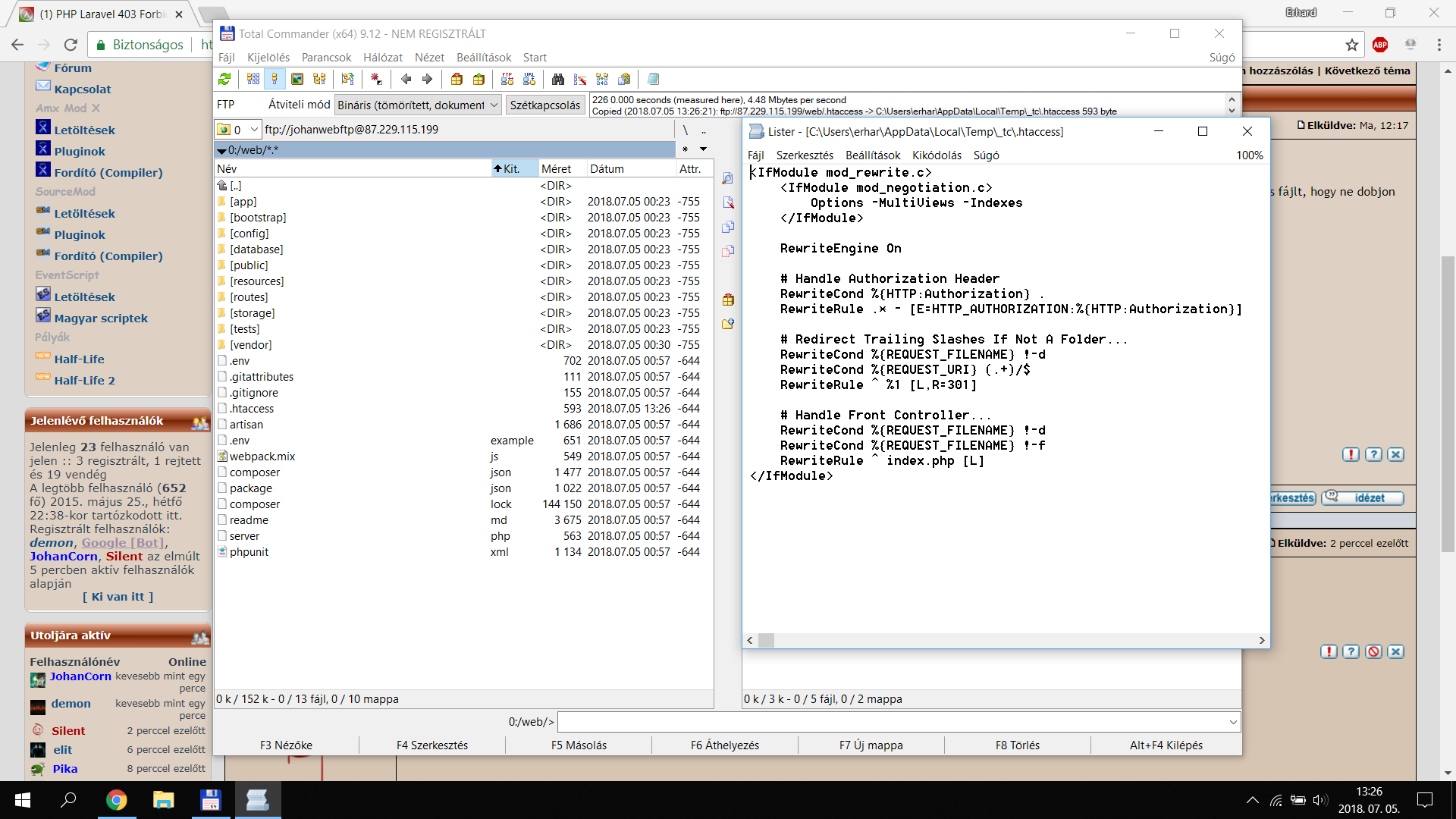Show directory tree view icon
1456x819 pixels.
point(319,79)
